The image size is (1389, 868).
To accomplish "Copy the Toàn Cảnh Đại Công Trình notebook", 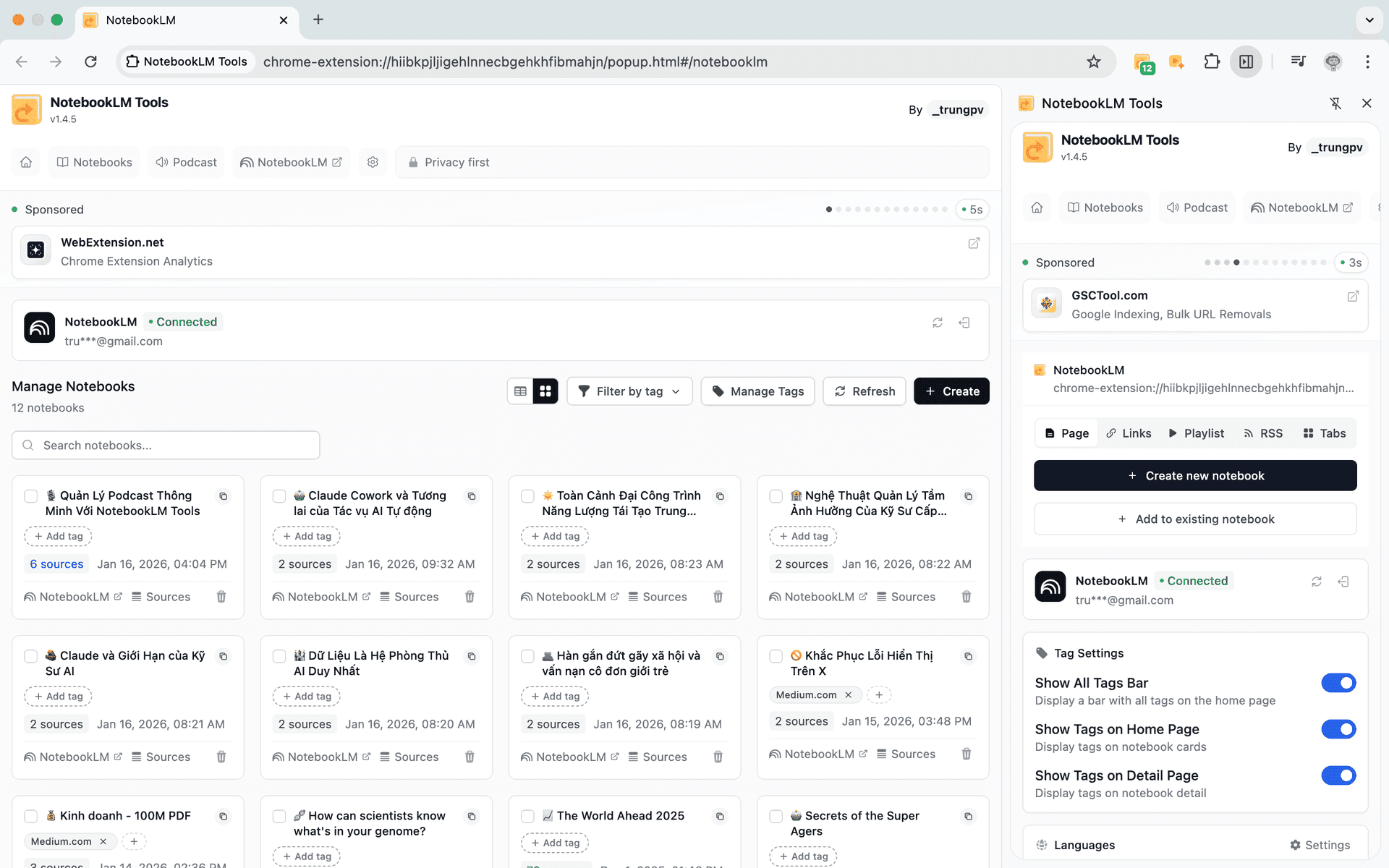I will point(720,496).
